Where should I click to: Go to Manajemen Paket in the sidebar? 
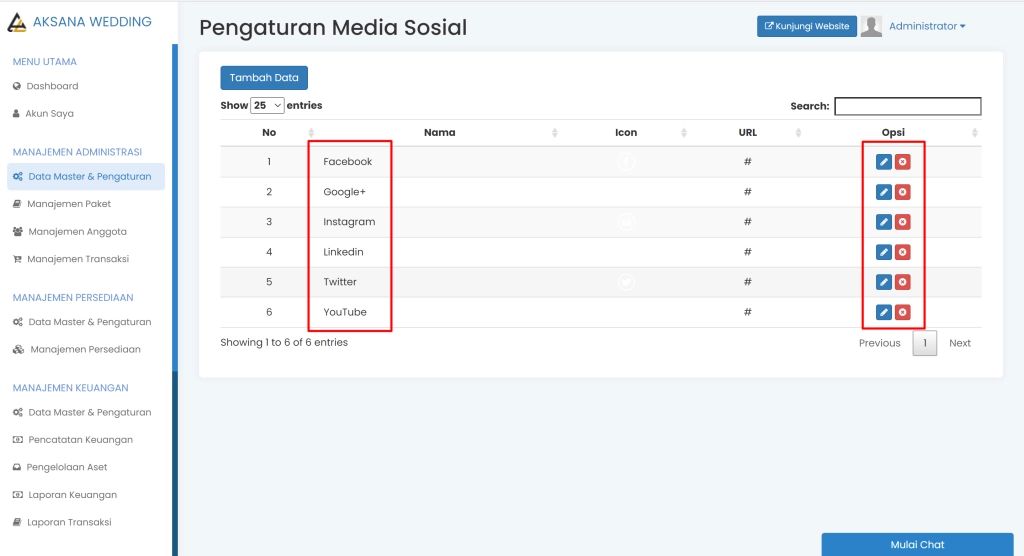[x=69, y=204]
